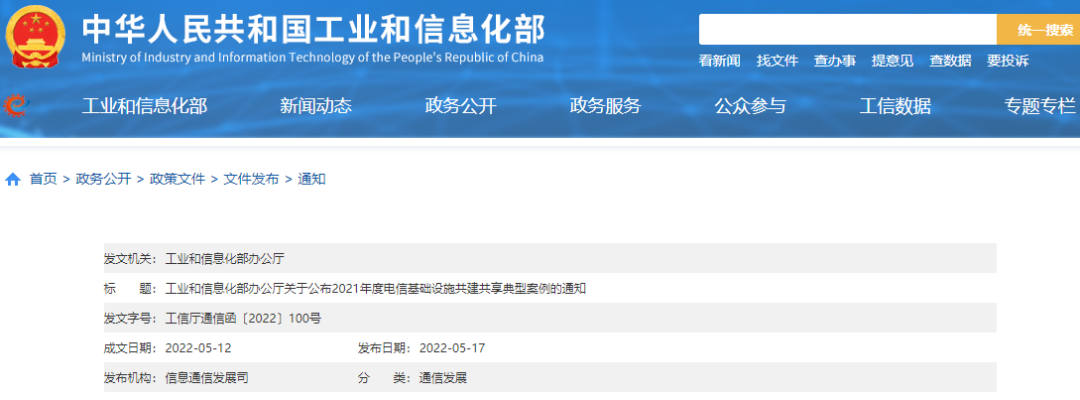Click issuing authority value 工业和信息化部办公厅
The width and height of the screenshot is (1080, 400).
coord(225,259)
